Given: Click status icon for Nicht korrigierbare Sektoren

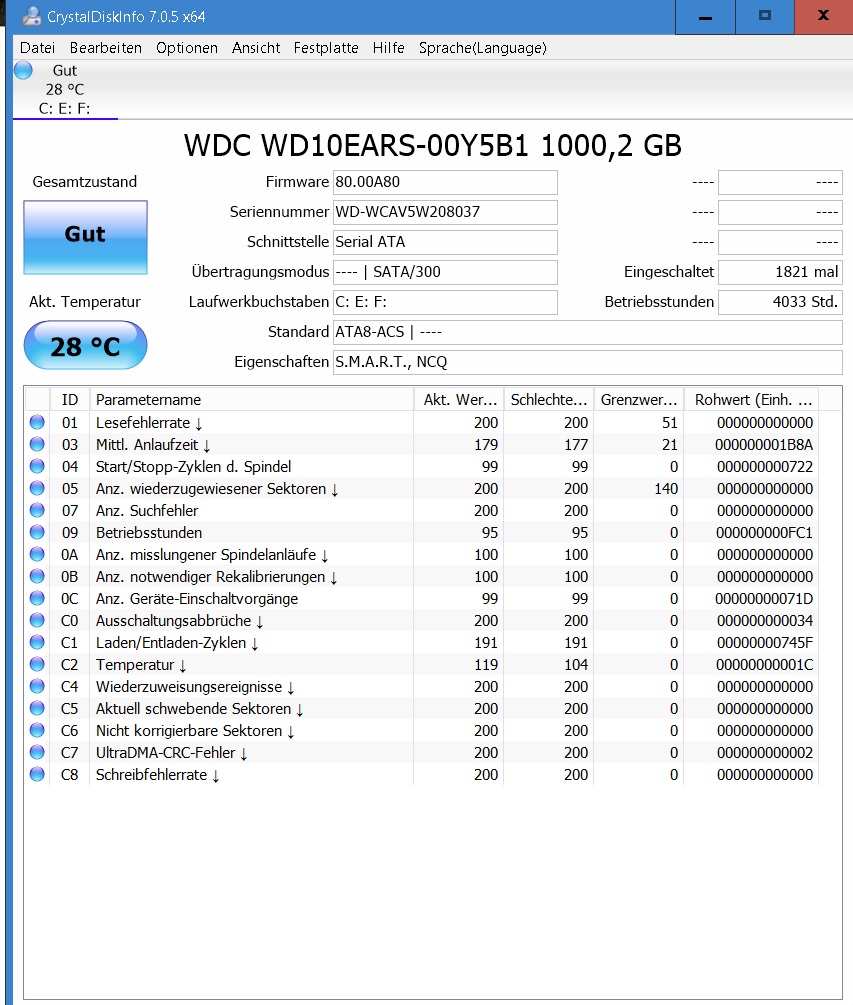Looking at the screenshot, I should pos(37,730).
